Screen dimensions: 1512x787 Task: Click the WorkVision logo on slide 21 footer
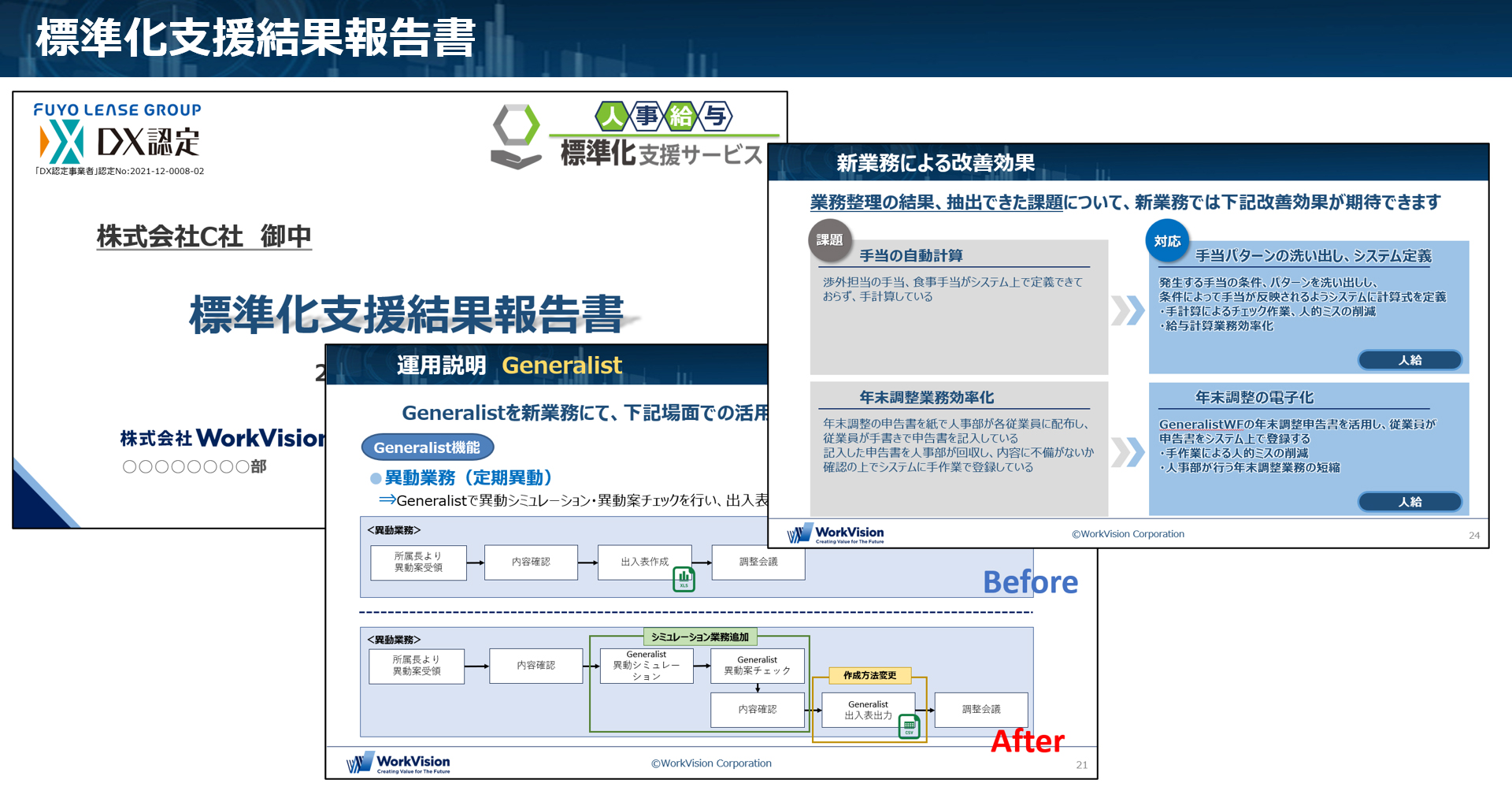tap(398, 761)
